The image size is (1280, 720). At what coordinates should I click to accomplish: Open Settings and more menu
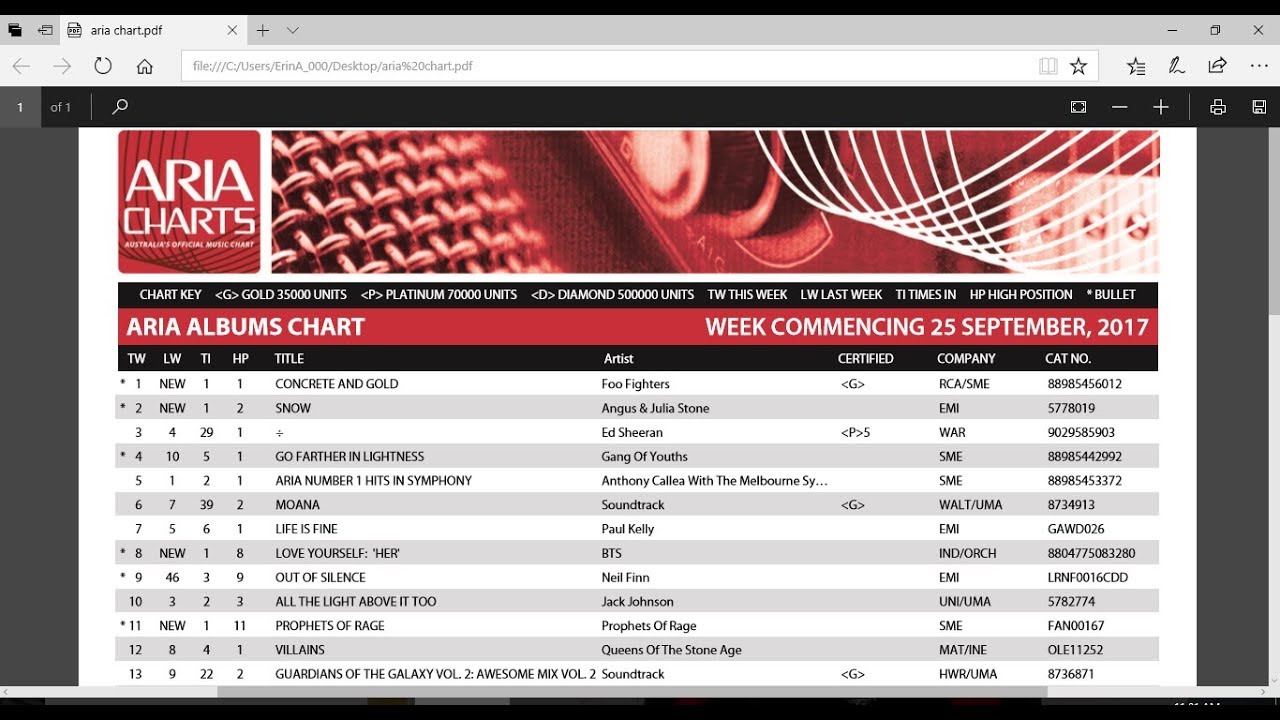[x=1259, y=66]
